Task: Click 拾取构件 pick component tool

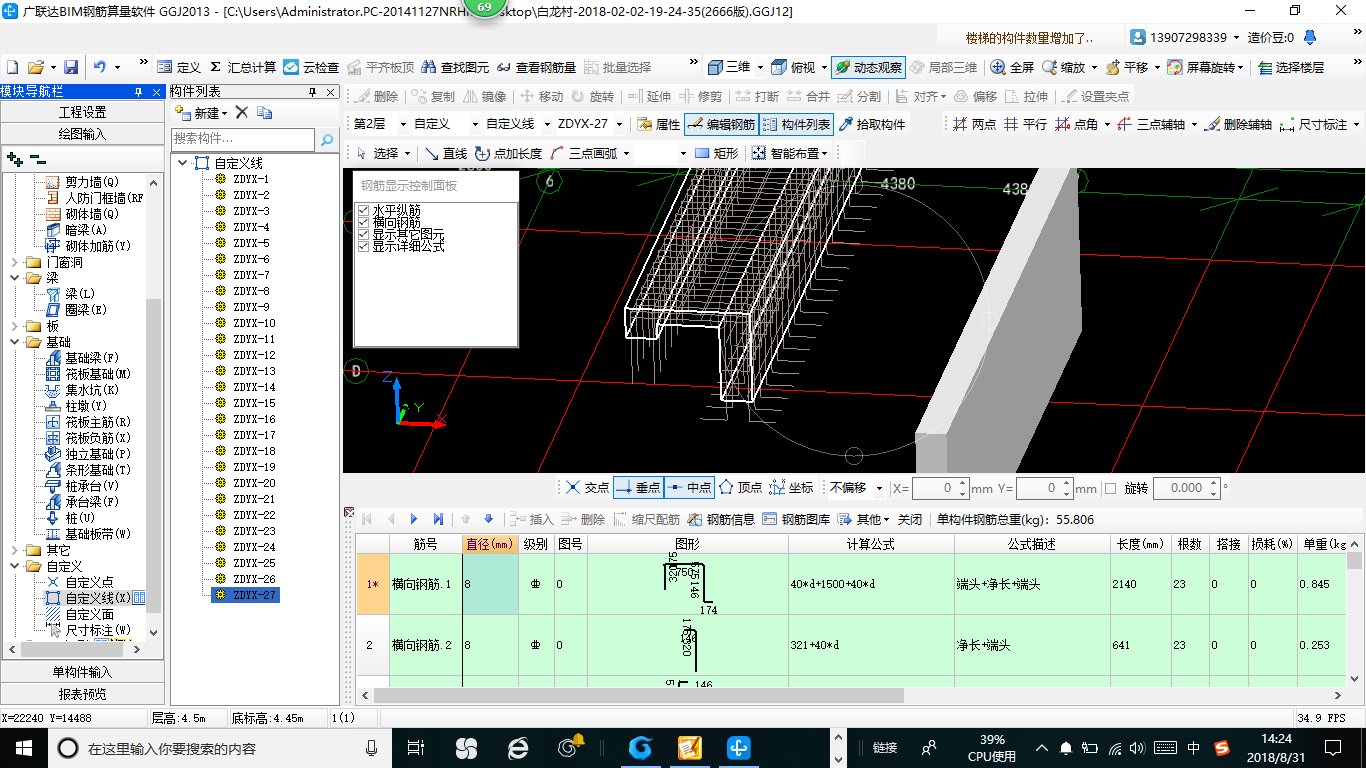Action: [871, 124]
